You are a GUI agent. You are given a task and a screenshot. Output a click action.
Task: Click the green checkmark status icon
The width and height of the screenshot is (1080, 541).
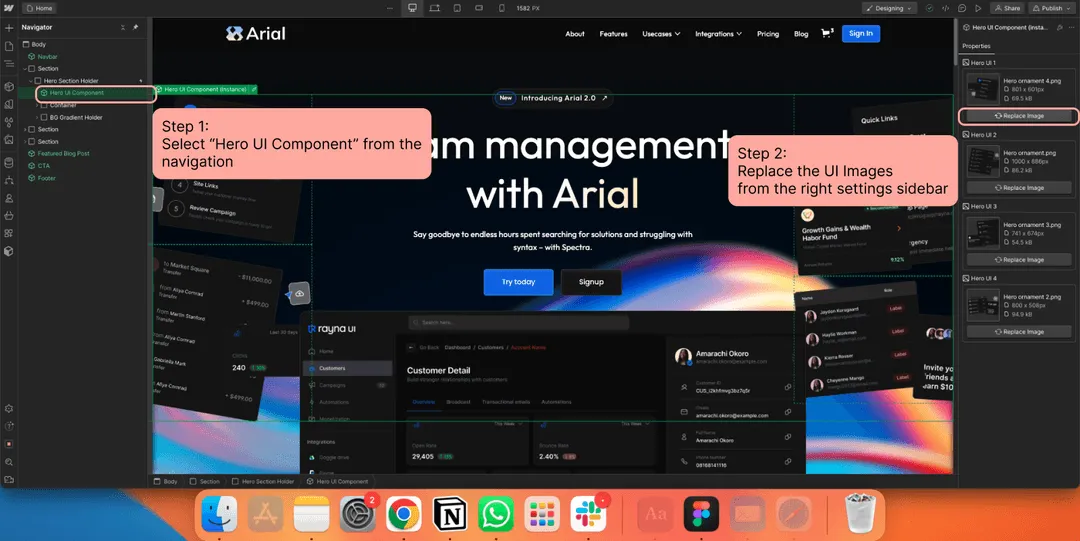coord(929,8)
